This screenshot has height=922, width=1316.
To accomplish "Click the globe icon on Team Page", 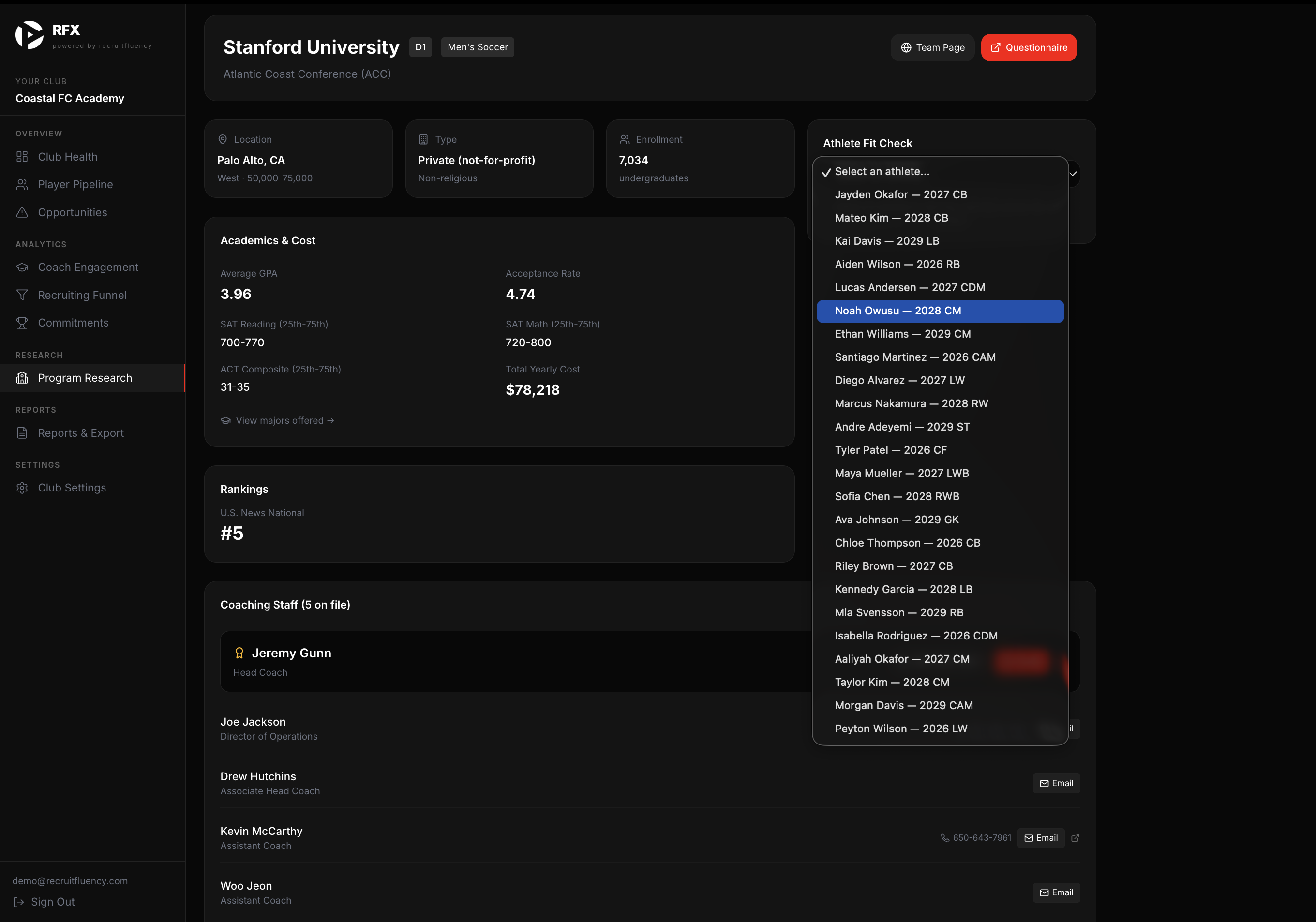I will click(906, 47).
